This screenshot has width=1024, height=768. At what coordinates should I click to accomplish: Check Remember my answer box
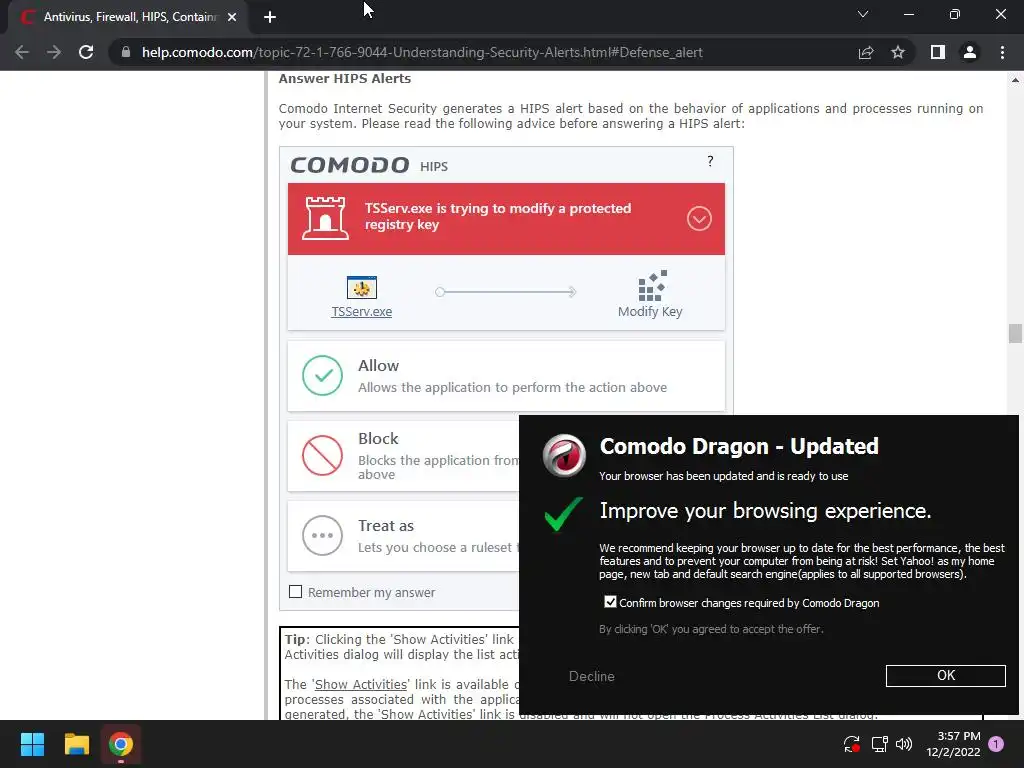point(295,592)
